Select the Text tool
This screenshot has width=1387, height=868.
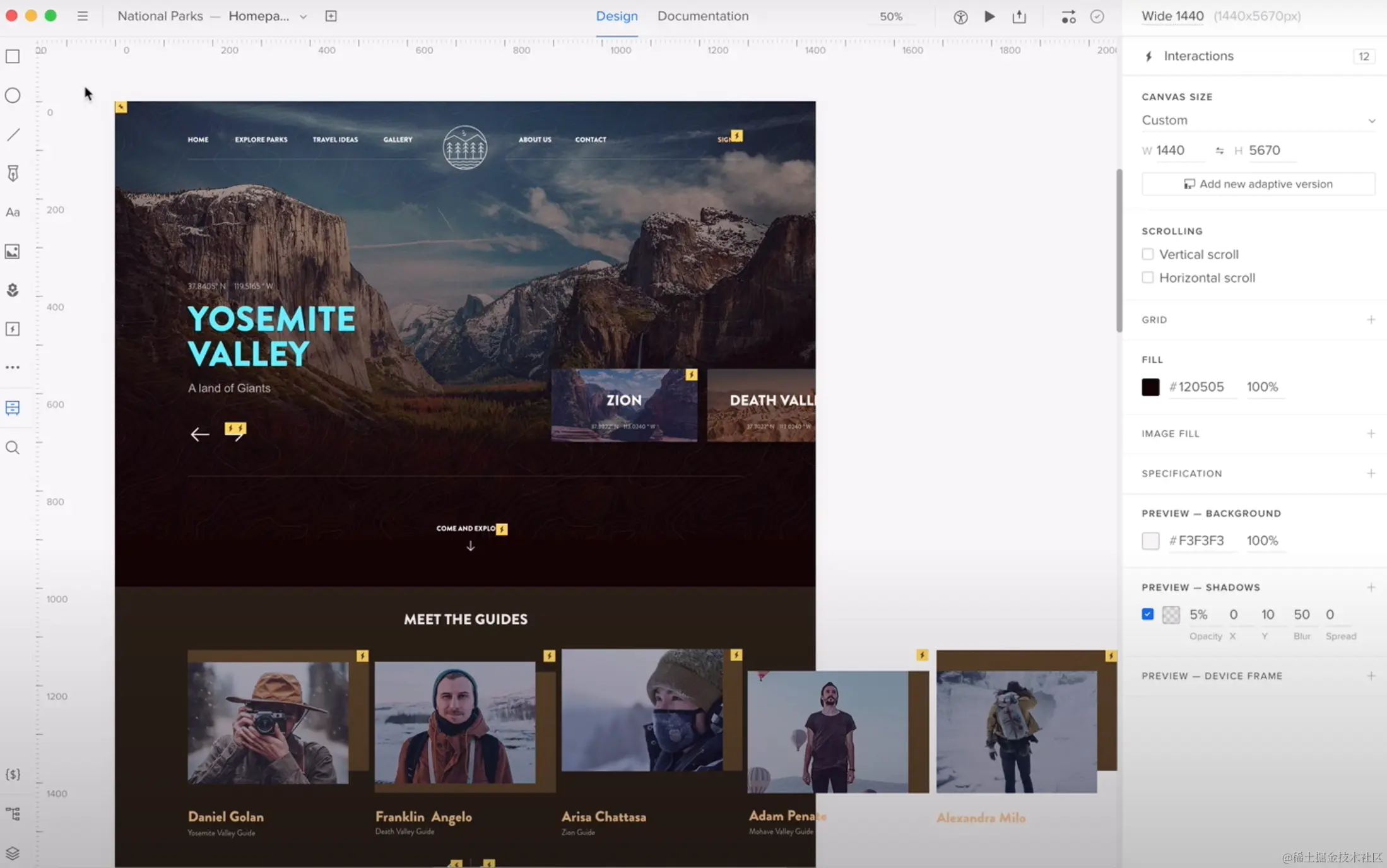[x=13, y=212]
